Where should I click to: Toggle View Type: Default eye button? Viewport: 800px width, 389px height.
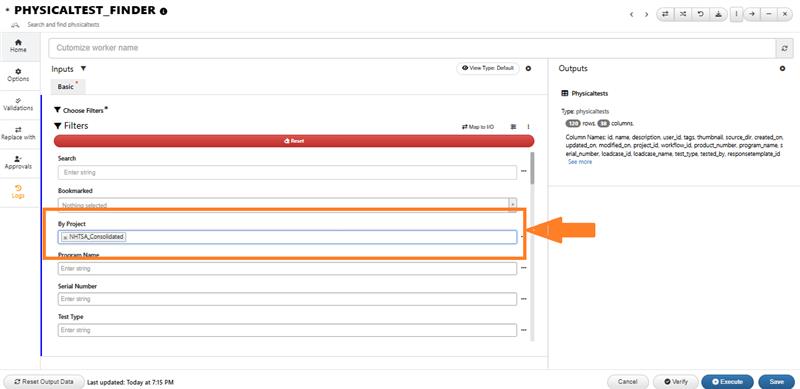488,68
